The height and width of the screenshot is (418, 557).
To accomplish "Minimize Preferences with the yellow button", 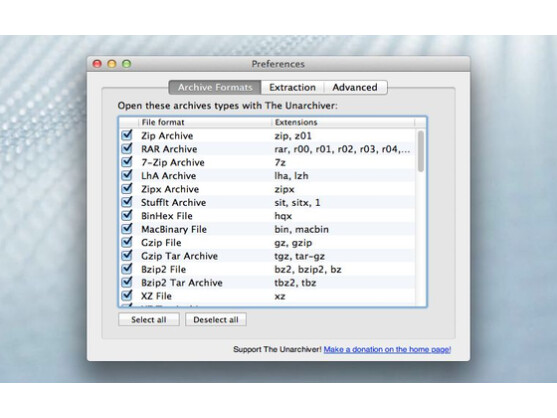I will (x=112, y=64).
